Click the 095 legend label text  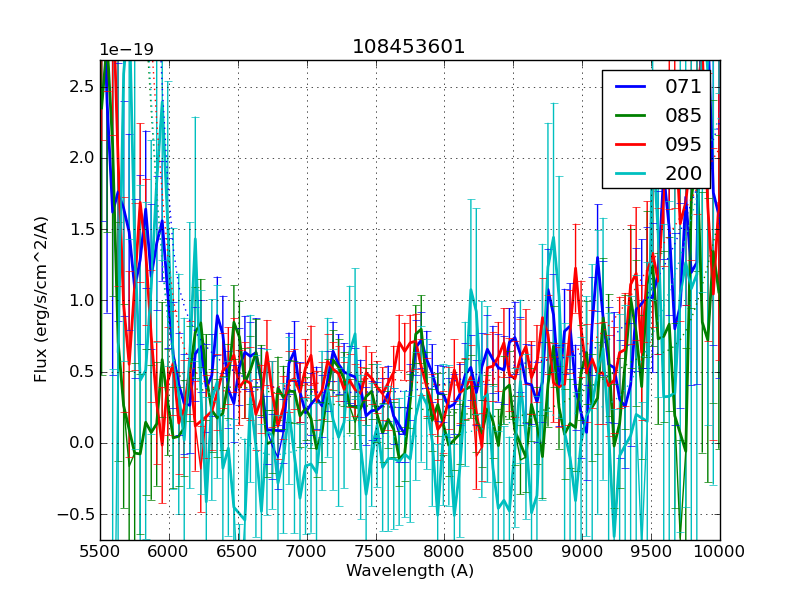pos(683,144)
